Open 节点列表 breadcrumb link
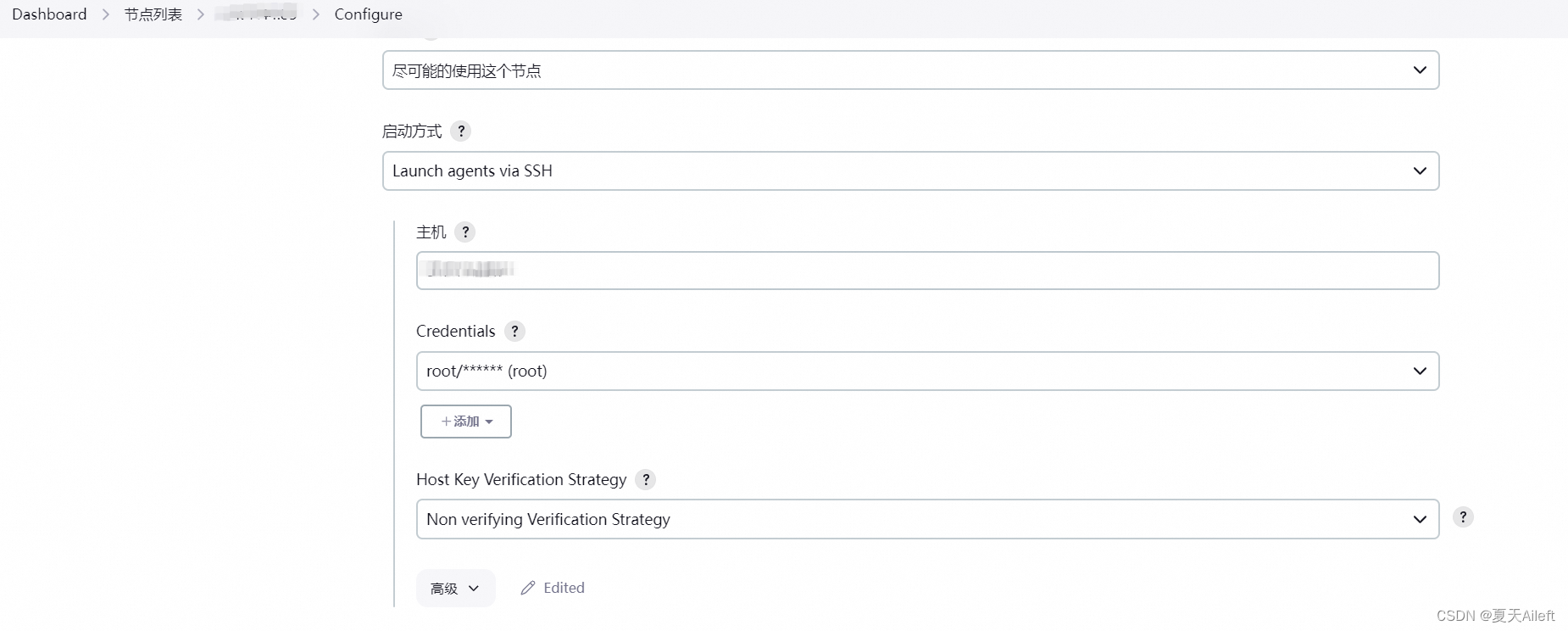Viewport: 1568px width, 631px height. (153, 14)
